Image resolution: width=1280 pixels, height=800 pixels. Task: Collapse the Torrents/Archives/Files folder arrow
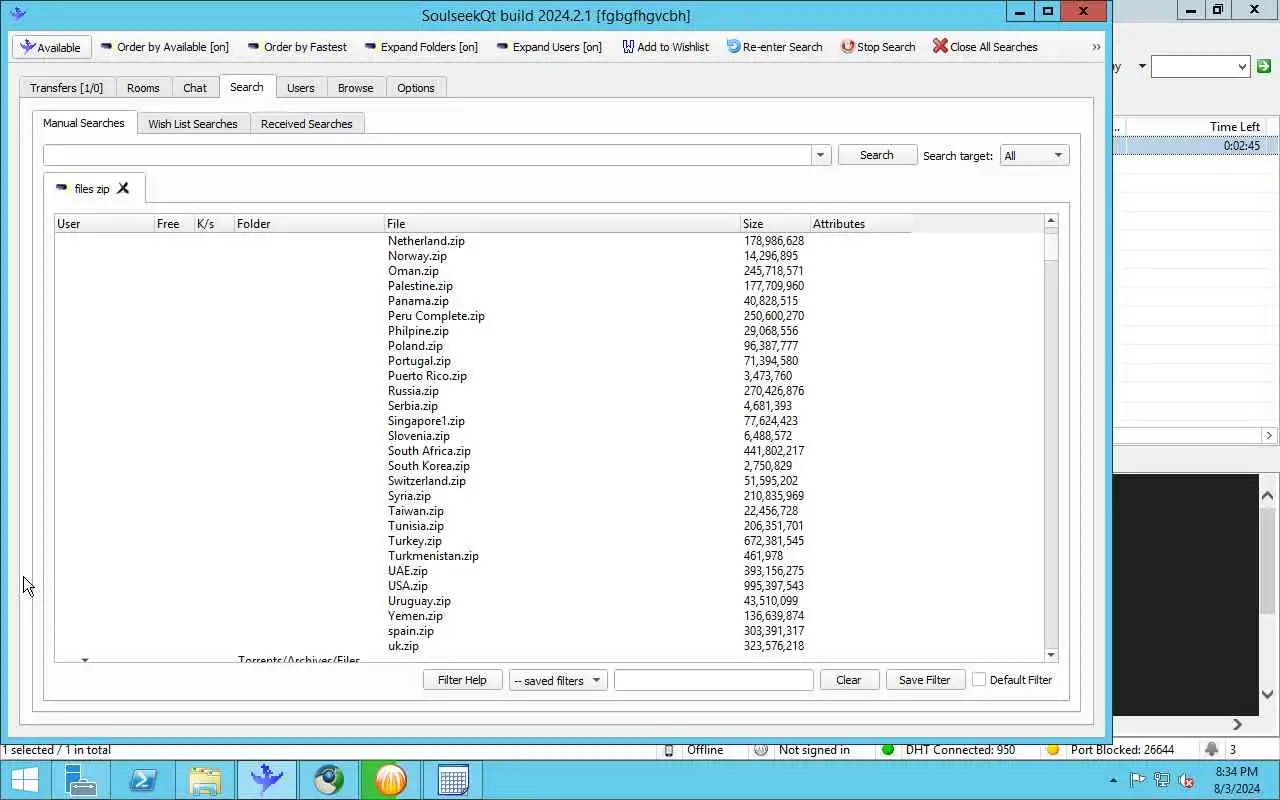point(85,660)
